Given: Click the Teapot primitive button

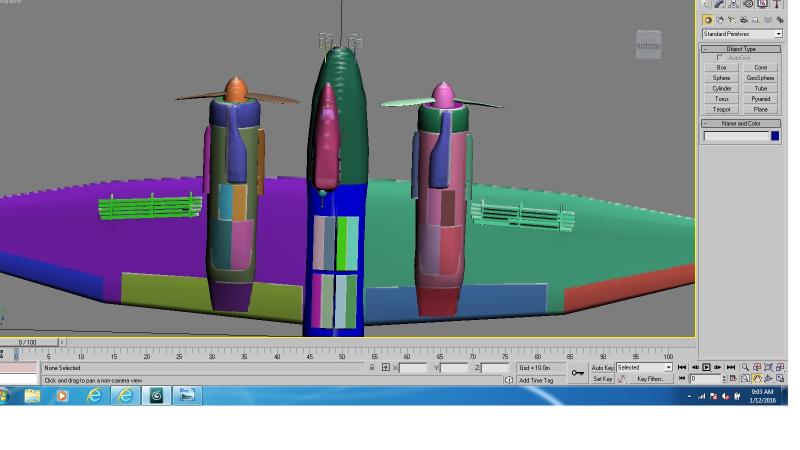Looking at the screenshot, I should tap(721, 110).
